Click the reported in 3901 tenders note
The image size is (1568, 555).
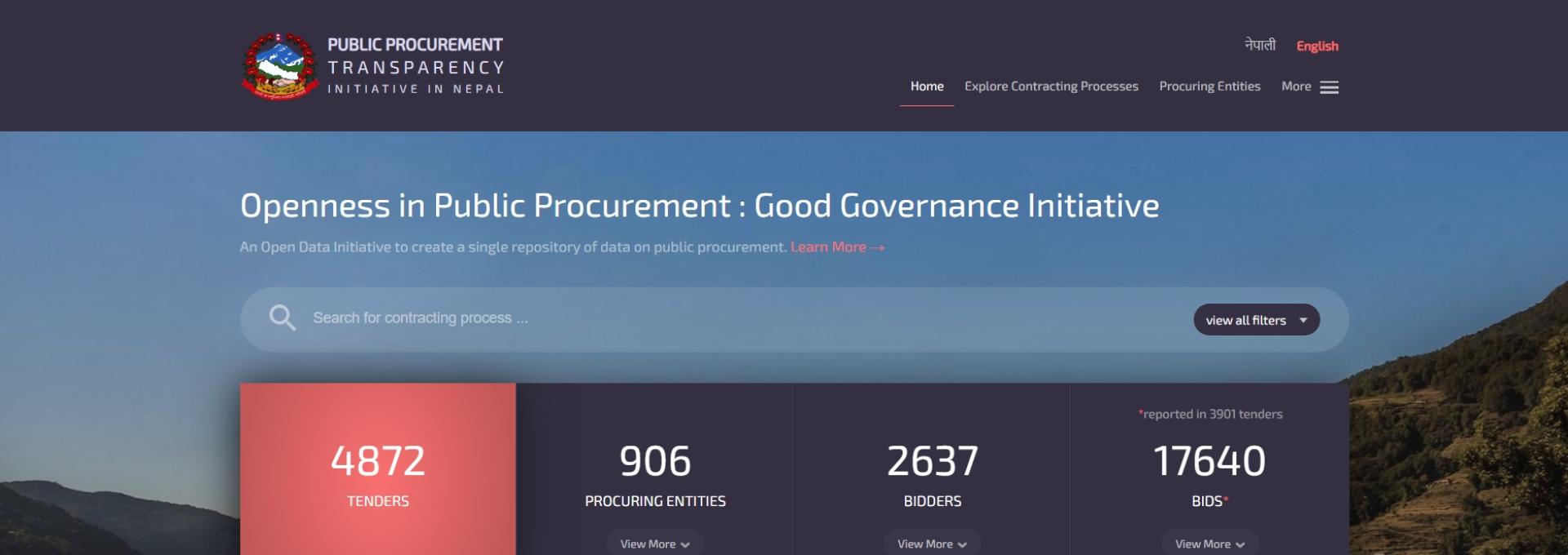coord(1210,415)
